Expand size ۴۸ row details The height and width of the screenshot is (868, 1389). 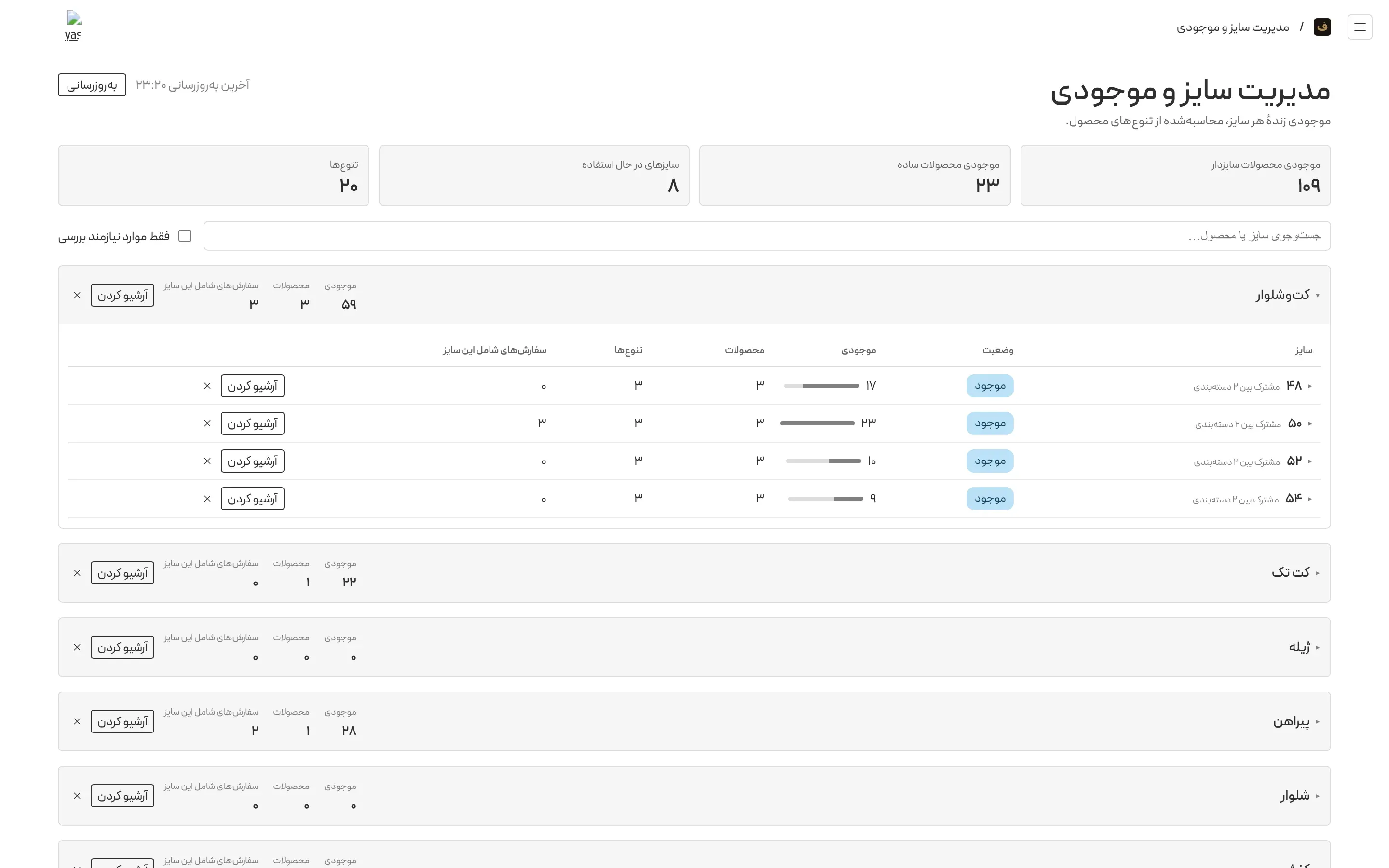(1310, 386)
